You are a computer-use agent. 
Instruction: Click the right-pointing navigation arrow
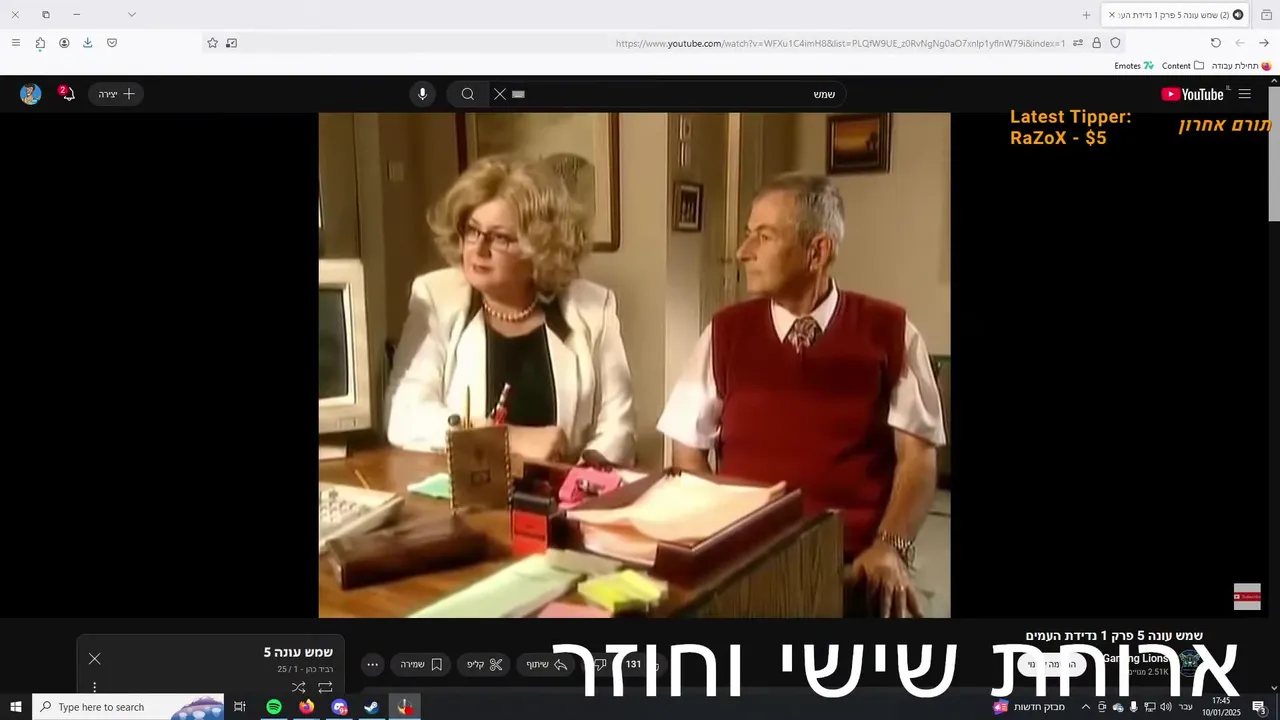point(1264,43)
